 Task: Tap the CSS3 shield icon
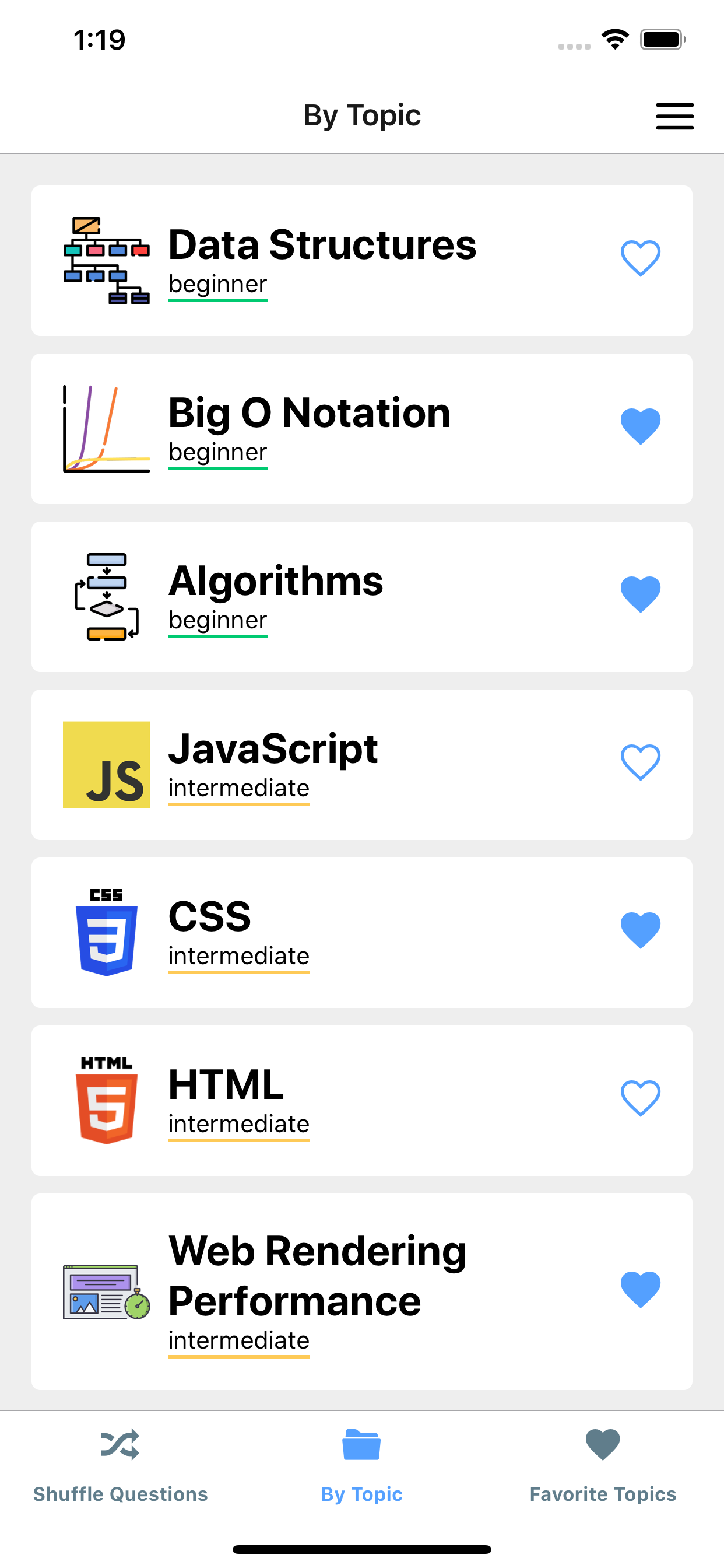pos(107,933)
